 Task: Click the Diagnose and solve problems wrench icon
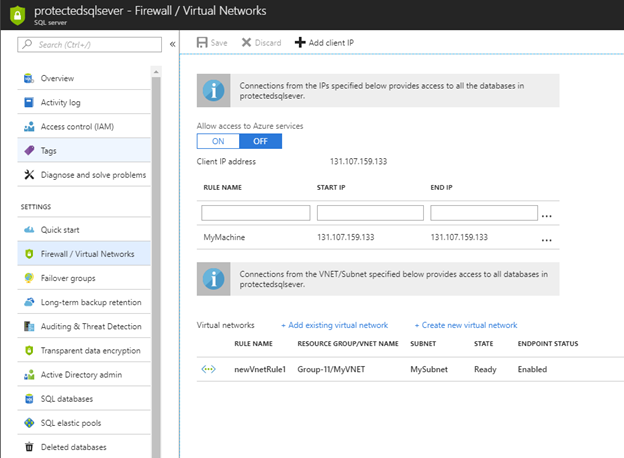point(29,175)
